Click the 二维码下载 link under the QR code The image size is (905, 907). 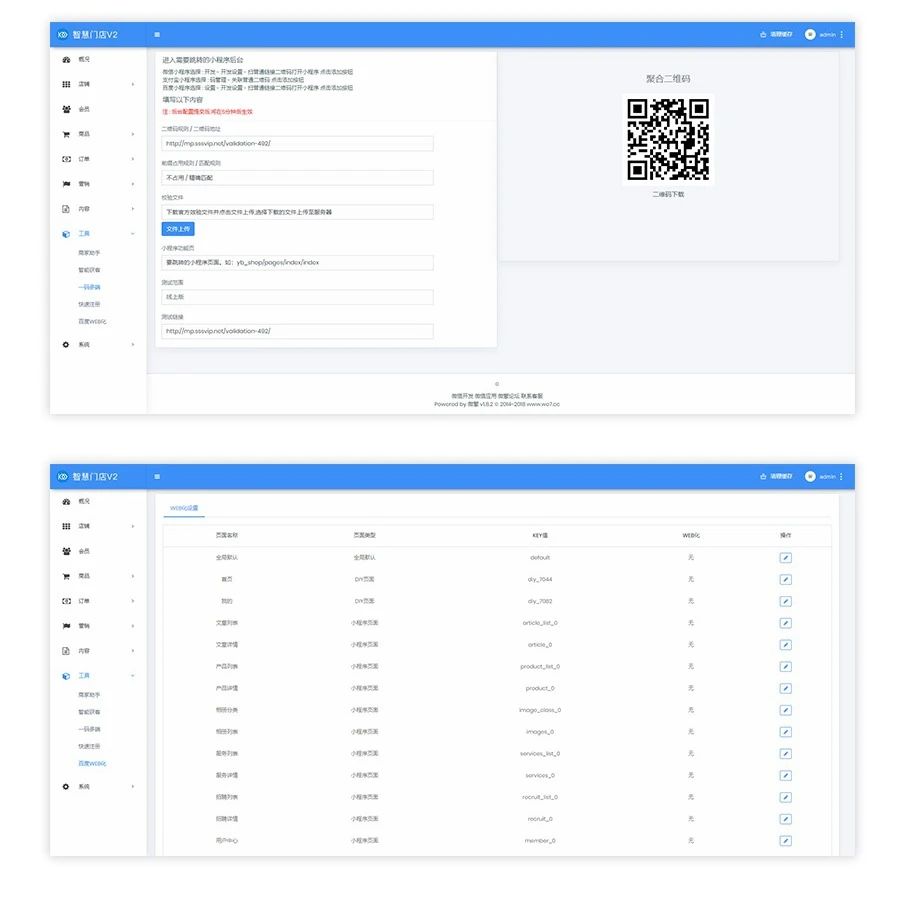[668, 194]
